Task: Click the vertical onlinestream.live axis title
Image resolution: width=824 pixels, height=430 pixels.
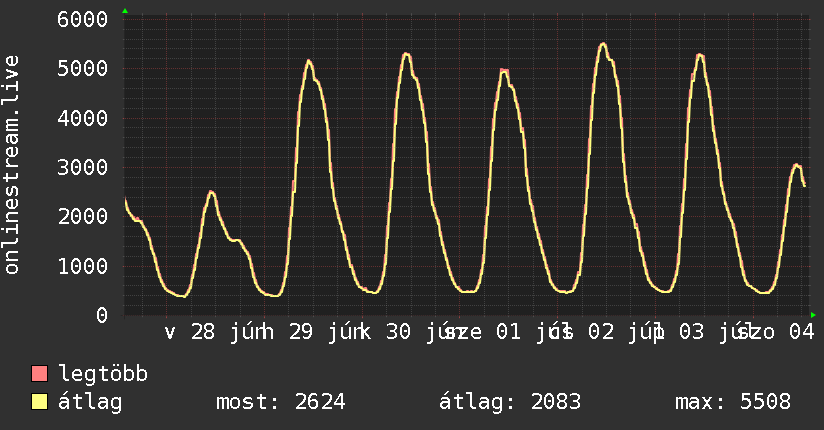Action: click(11, 165)
